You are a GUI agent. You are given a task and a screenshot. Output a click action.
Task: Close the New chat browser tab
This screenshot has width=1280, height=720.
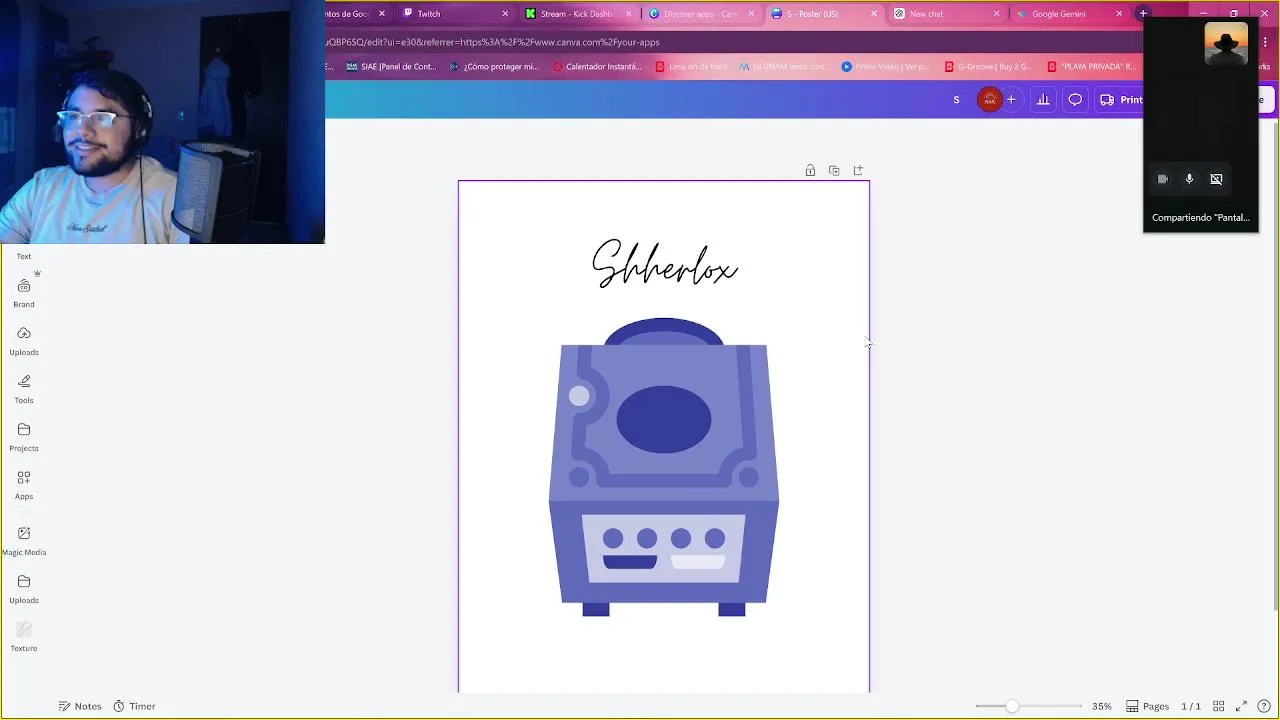pyautogui.click(x=996, y=14)
